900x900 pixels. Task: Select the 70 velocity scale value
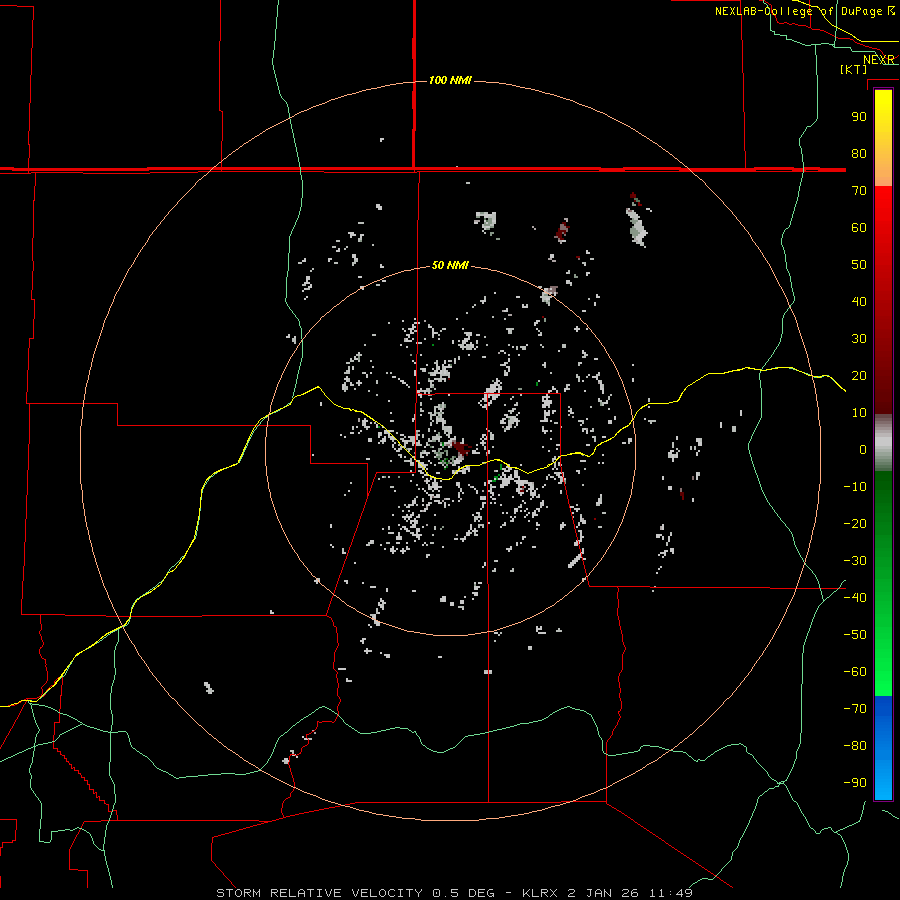pos(859,191)
